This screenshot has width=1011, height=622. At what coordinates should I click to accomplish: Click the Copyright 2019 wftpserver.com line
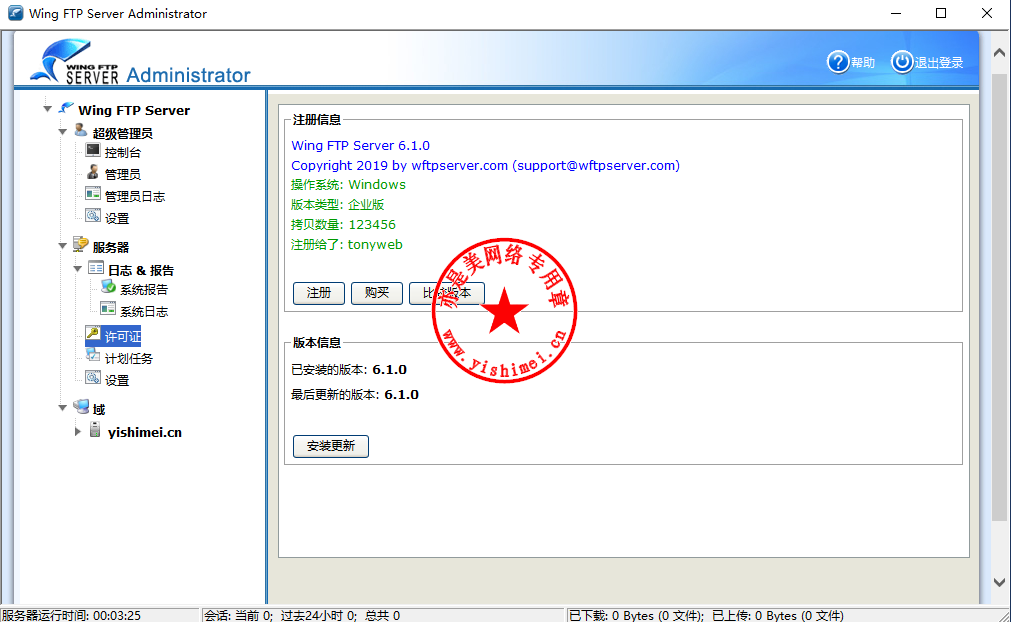click(x=486, y=166)
